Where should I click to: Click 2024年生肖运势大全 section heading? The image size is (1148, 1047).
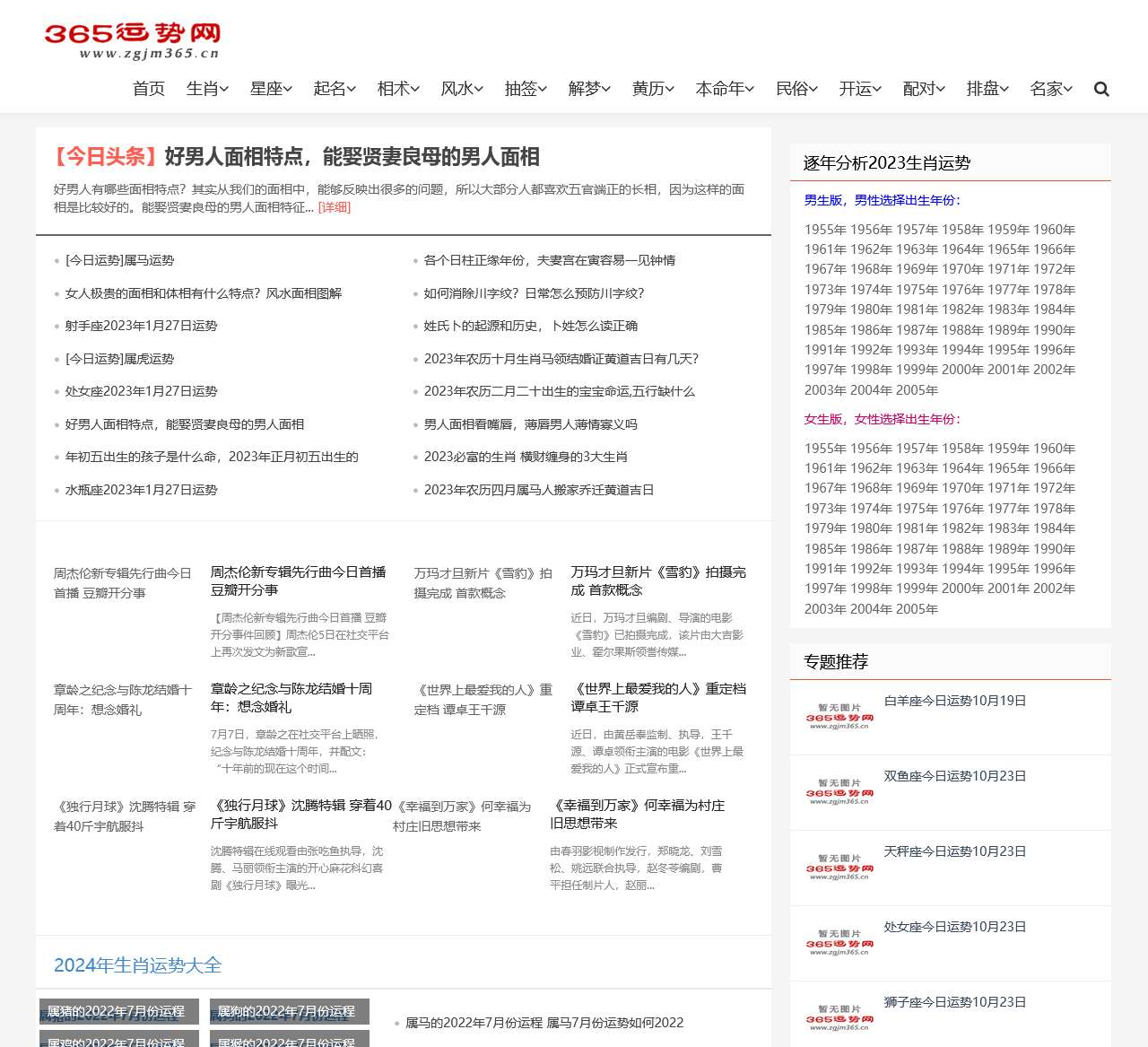tap(137, 965)
